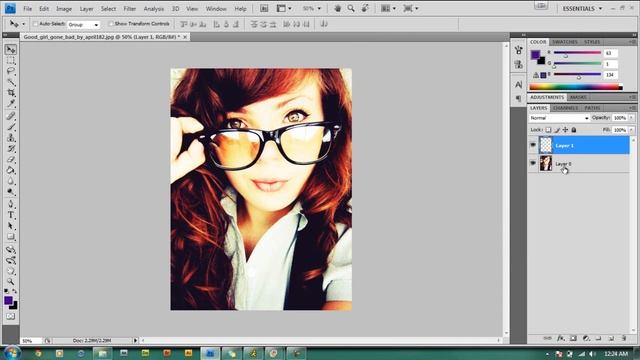The height and width of the screenshot is (360, 640).
Task: Open the Screen Mode dropdown
Action: (411, 8)
